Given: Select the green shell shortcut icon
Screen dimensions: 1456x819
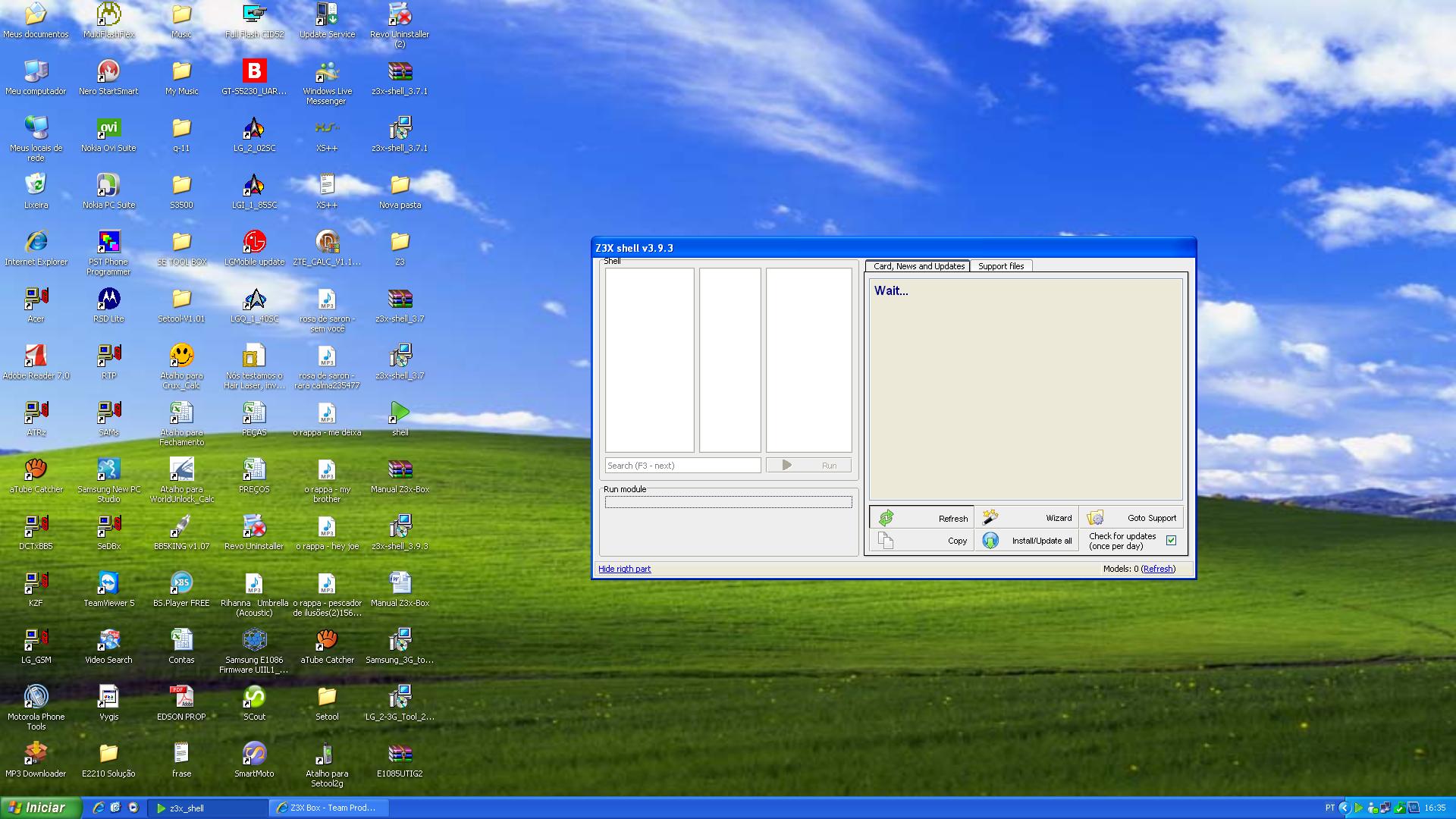Looking at the screenshot, I should pyautogui.click(x=400, y=419).
